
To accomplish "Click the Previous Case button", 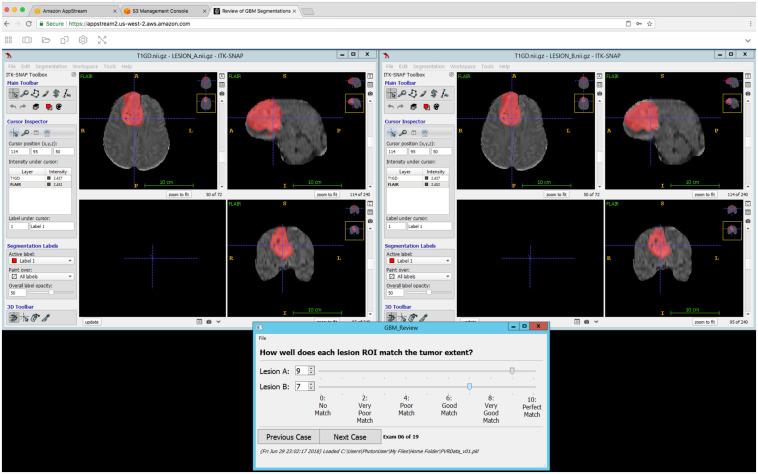I will pyautogui.click(x=289, y=436).
